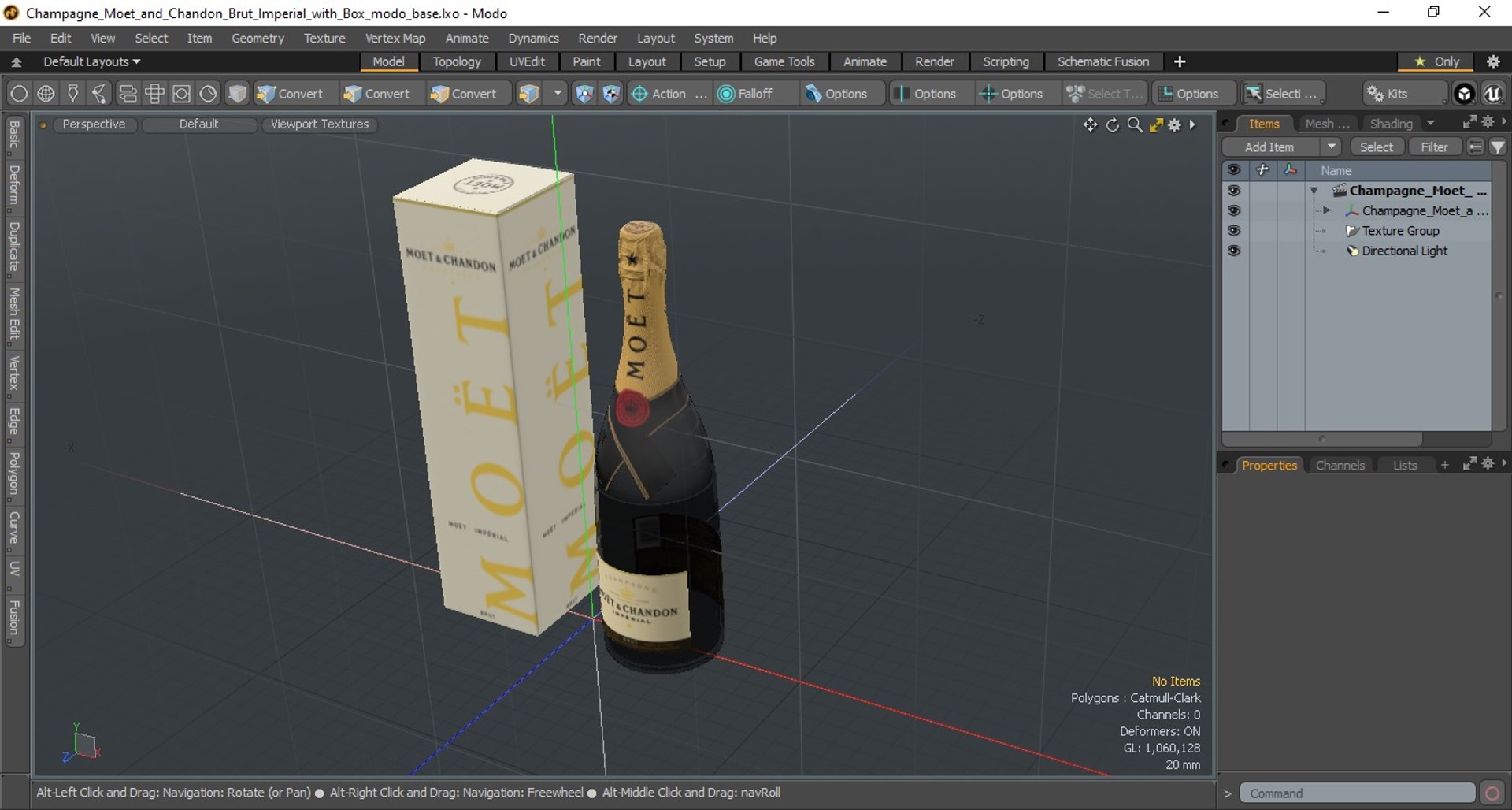Open the Add Item dropdown arrow
Viewport: 1512px width, 810px height.
(1331, 147)
